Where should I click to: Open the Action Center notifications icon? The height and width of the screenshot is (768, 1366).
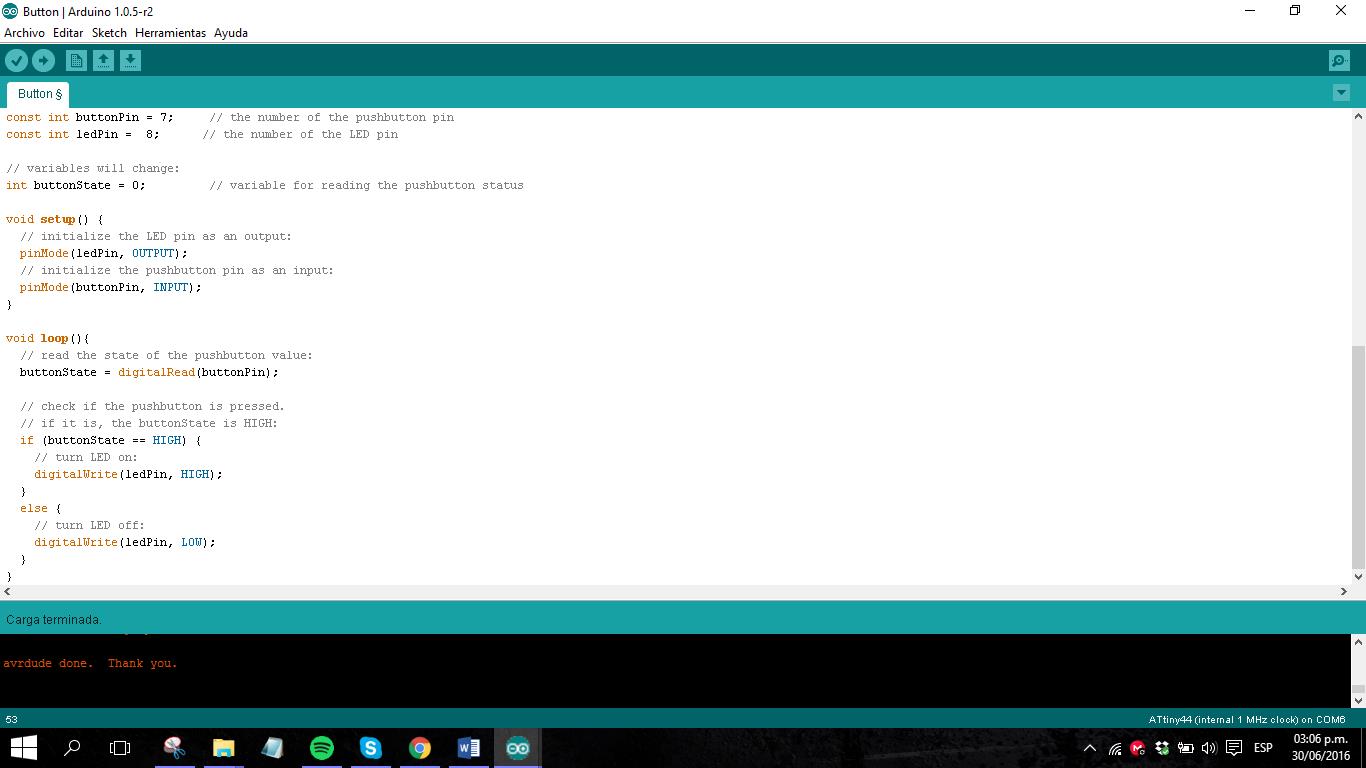pyautogui.click(x=1234, y=748)
